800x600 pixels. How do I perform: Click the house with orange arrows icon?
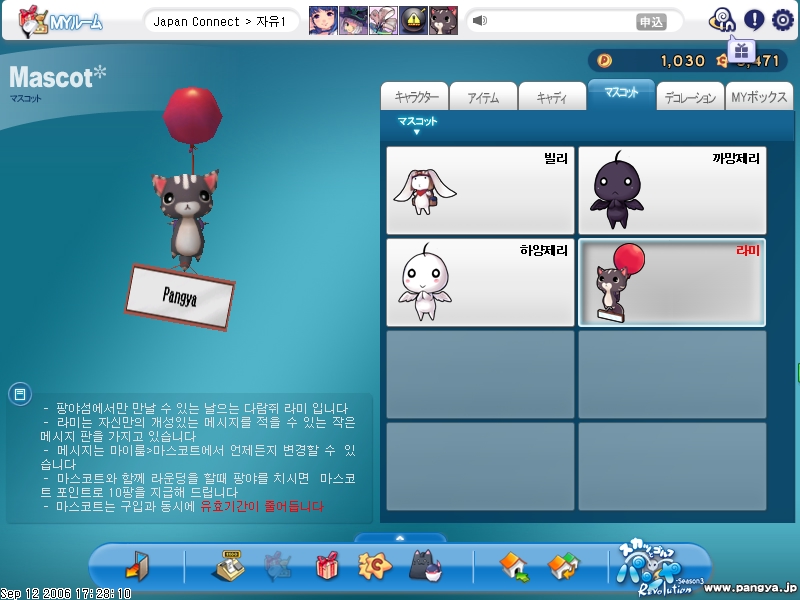point(564,567)
